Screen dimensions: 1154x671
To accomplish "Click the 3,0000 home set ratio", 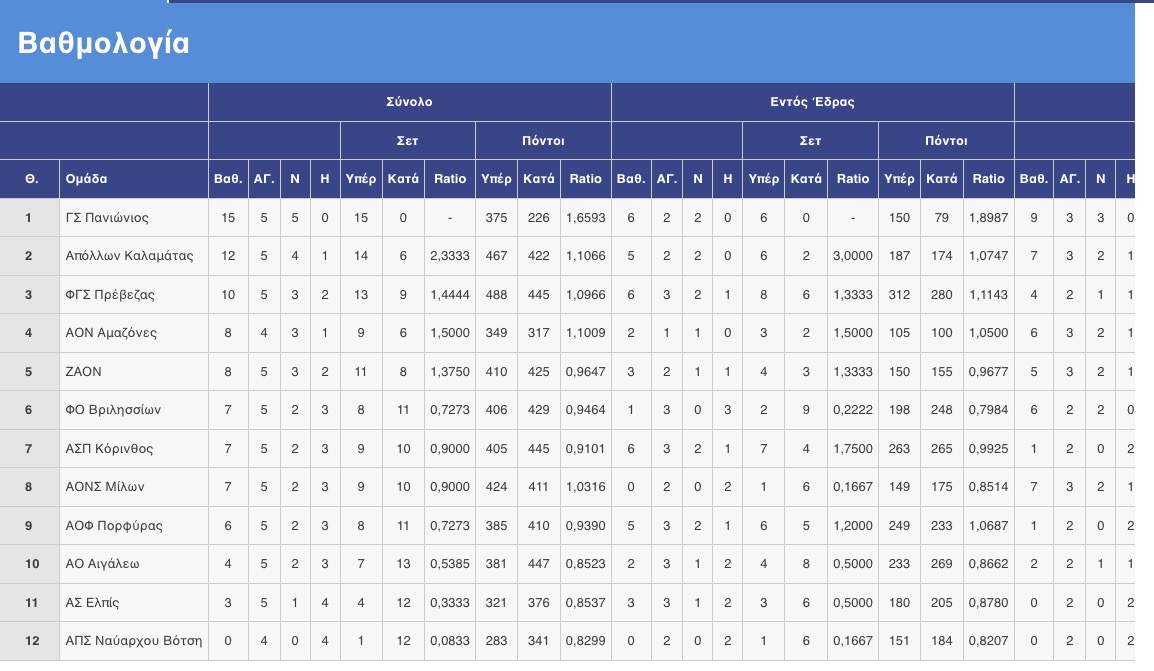I will [853, 256].
